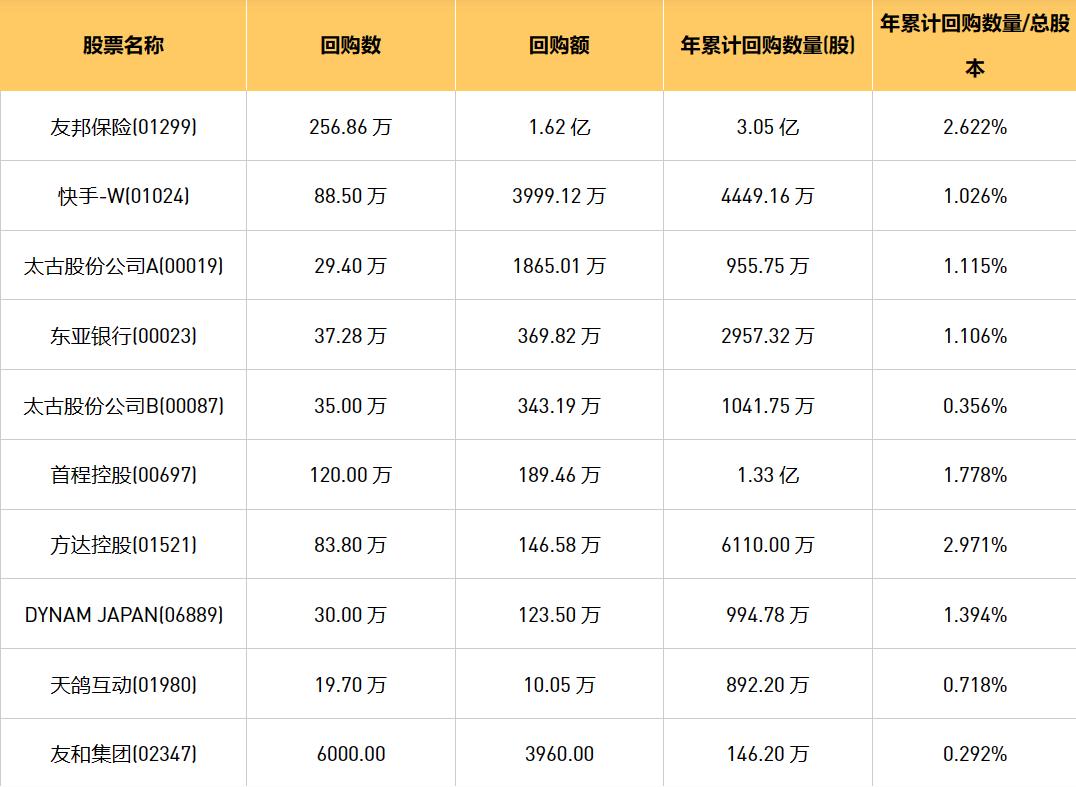Open the 太古股份公司A(00019) entry
The width and height of the screenshot is (1076, 787).
point(123,266)
